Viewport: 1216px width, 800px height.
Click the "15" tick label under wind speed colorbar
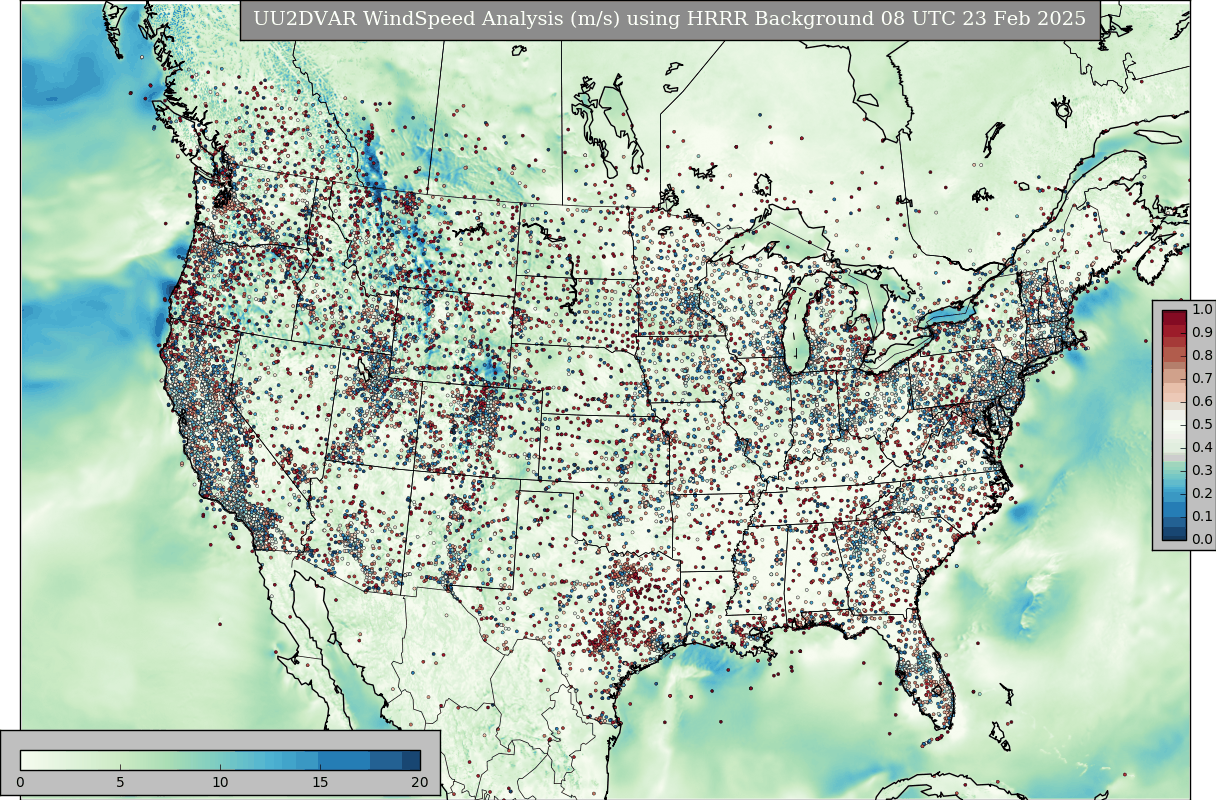click(x=320, y=782)
